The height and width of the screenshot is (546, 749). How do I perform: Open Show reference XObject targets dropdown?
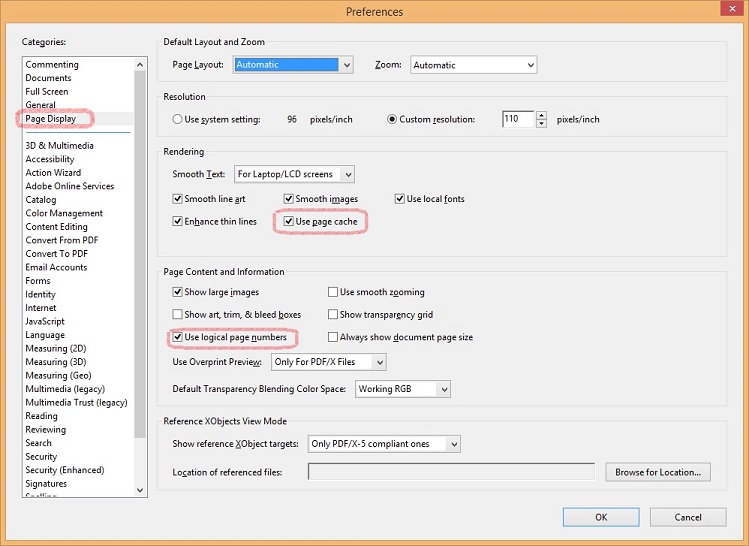[x=384, y=443]
